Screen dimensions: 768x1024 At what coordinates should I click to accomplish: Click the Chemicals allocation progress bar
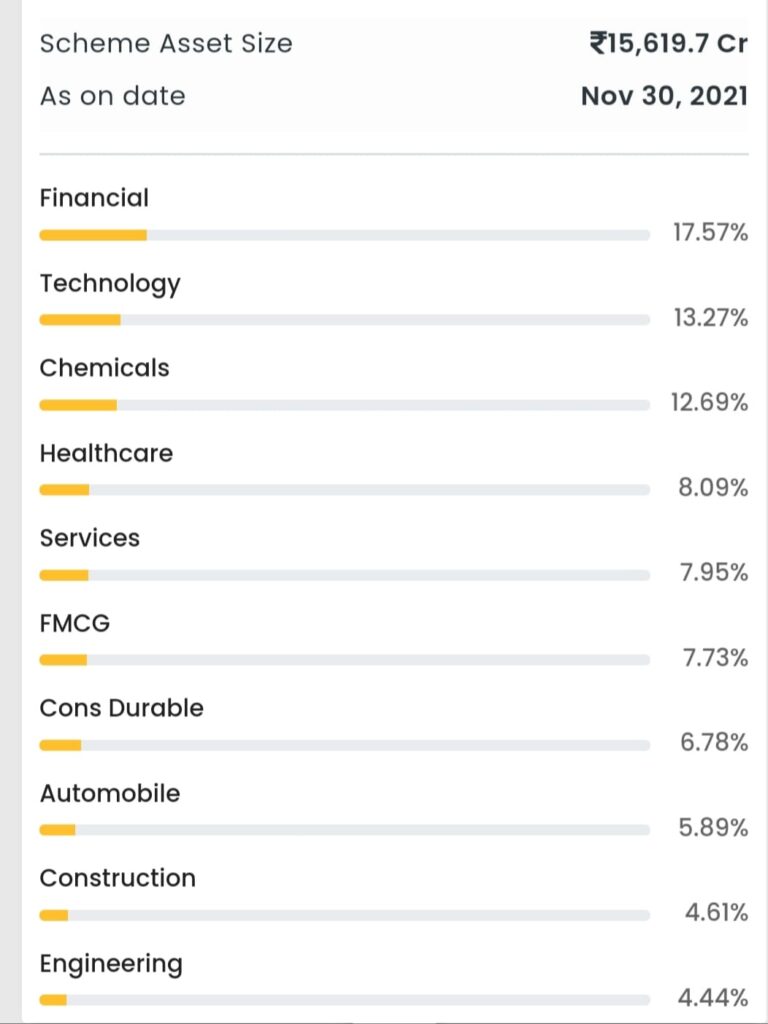pos(345,405)
